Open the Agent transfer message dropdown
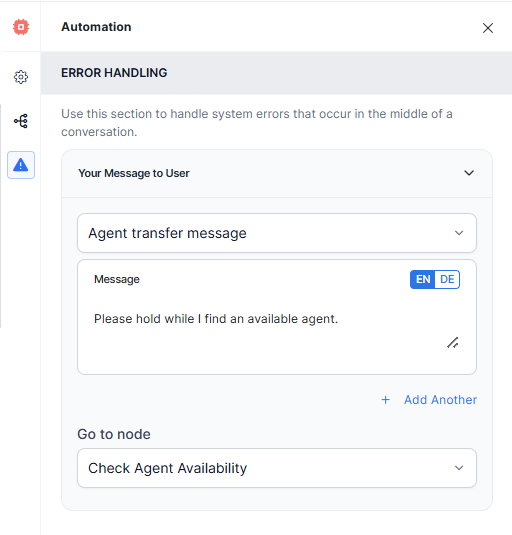 (x=277, y=233)
